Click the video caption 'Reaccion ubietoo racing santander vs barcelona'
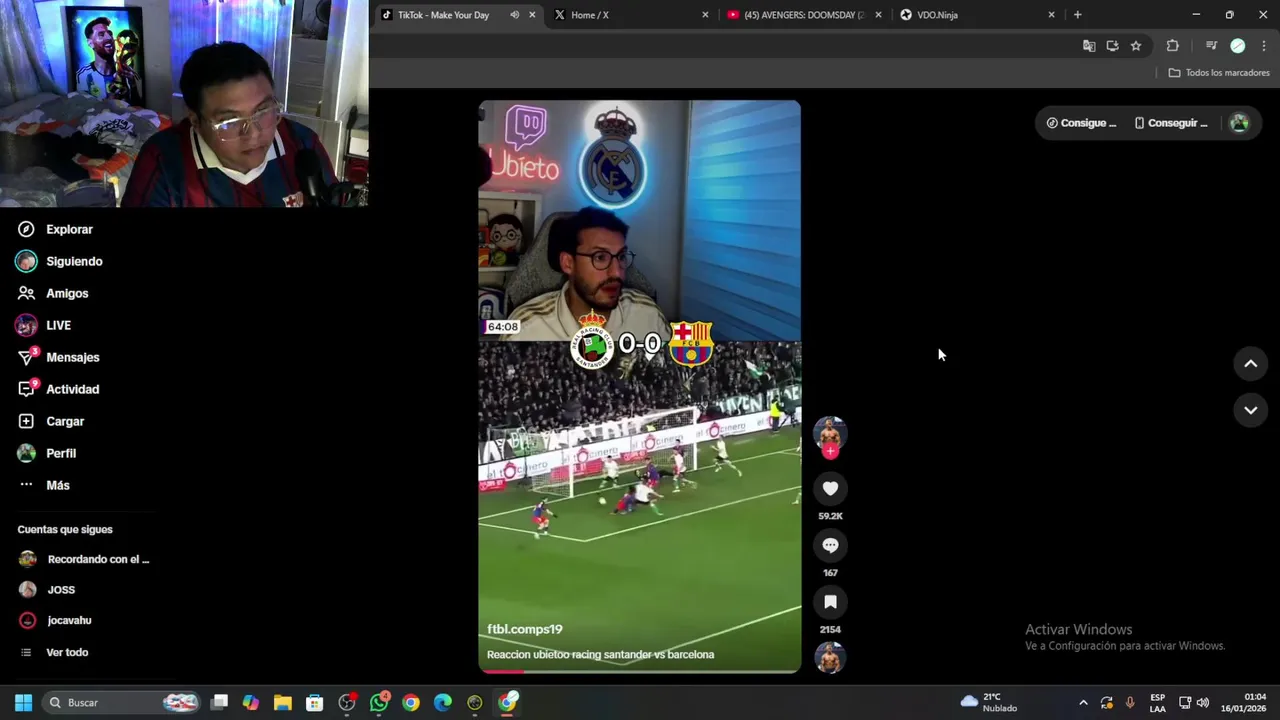Screen dimensions: 1280x720 600,654
